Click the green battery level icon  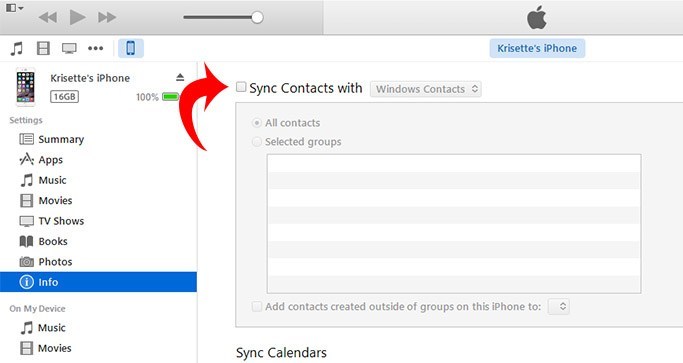click(170, 97)
